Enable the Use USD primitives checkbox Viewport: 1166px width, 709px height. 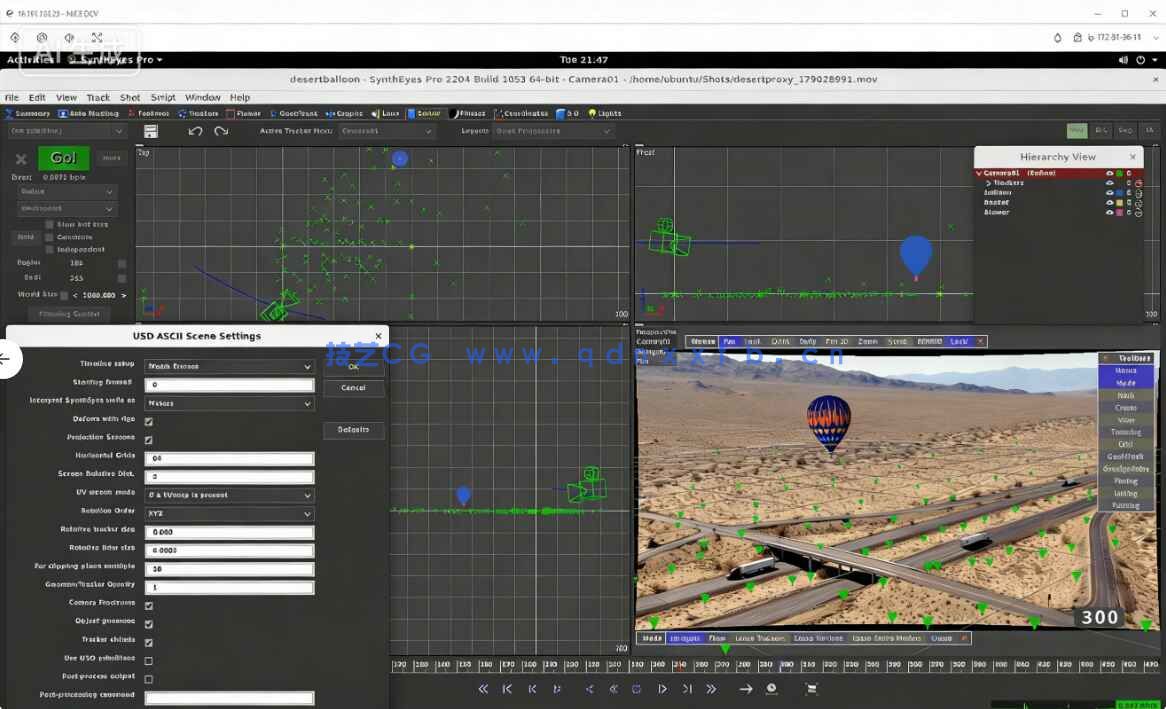coord(148,658)
